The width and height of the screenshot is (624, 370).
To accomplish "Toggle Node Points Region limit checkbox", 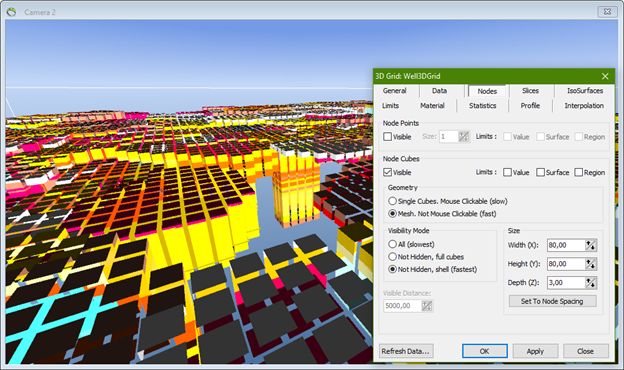I will click(579, 136).
